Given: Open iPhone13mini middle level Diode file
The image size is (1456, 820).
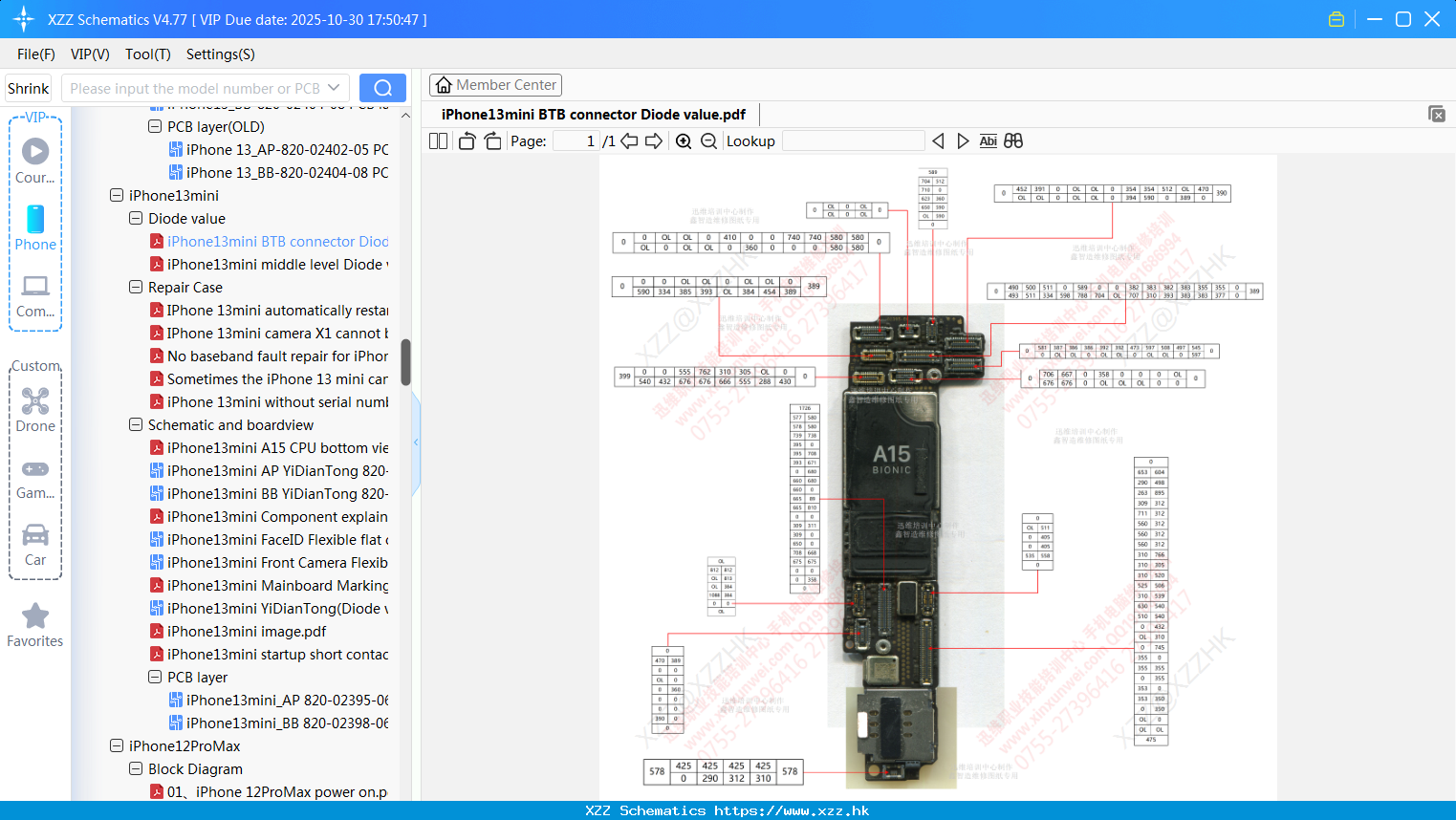Looking at the screenshot, I should (x=269, y=264).
